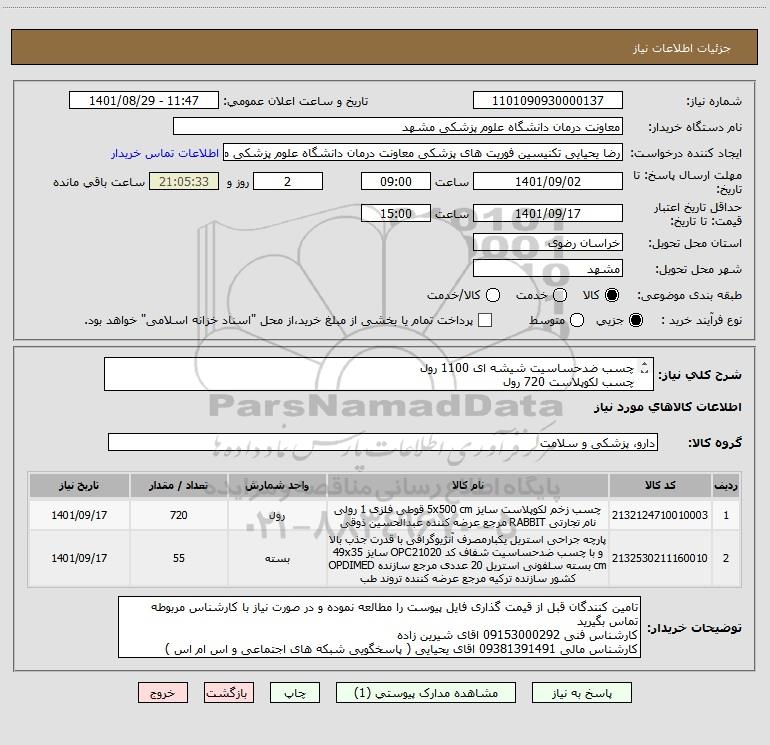Viewport: 770px width, 745px height.
Task: Click the remaining days field showing 2
Action: 288,181
